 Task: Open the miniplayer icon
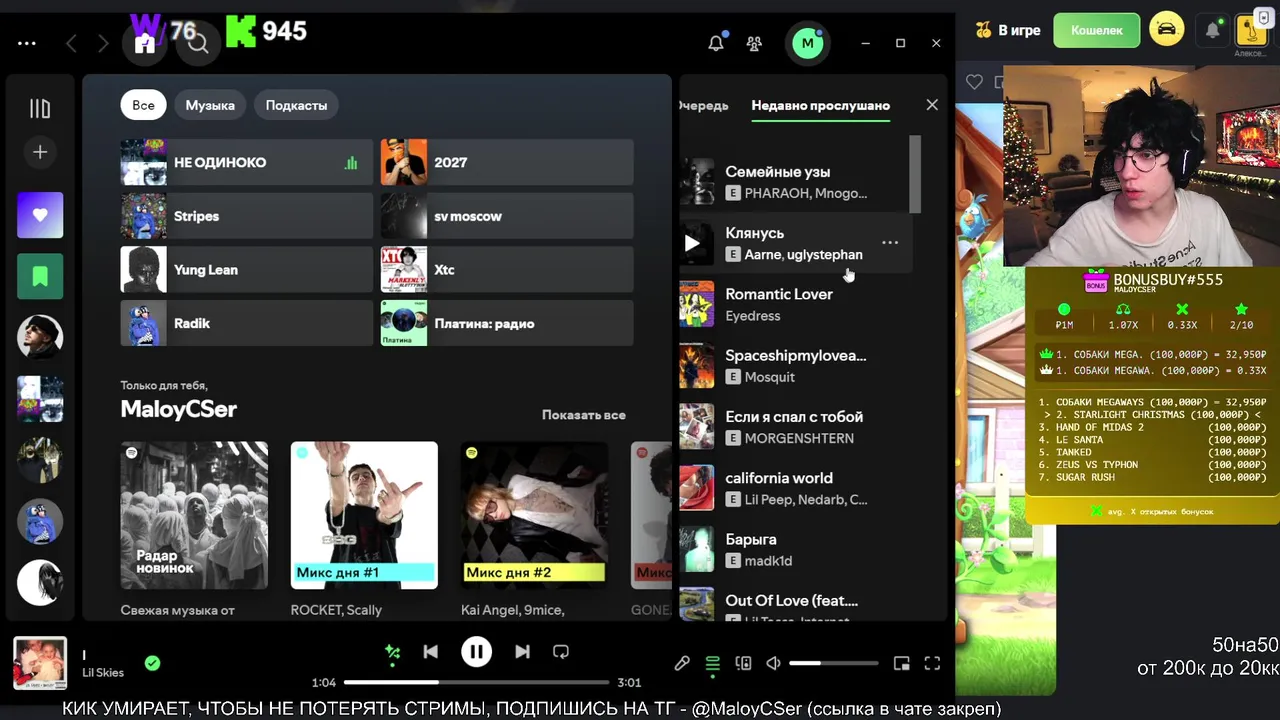(901, 663)
